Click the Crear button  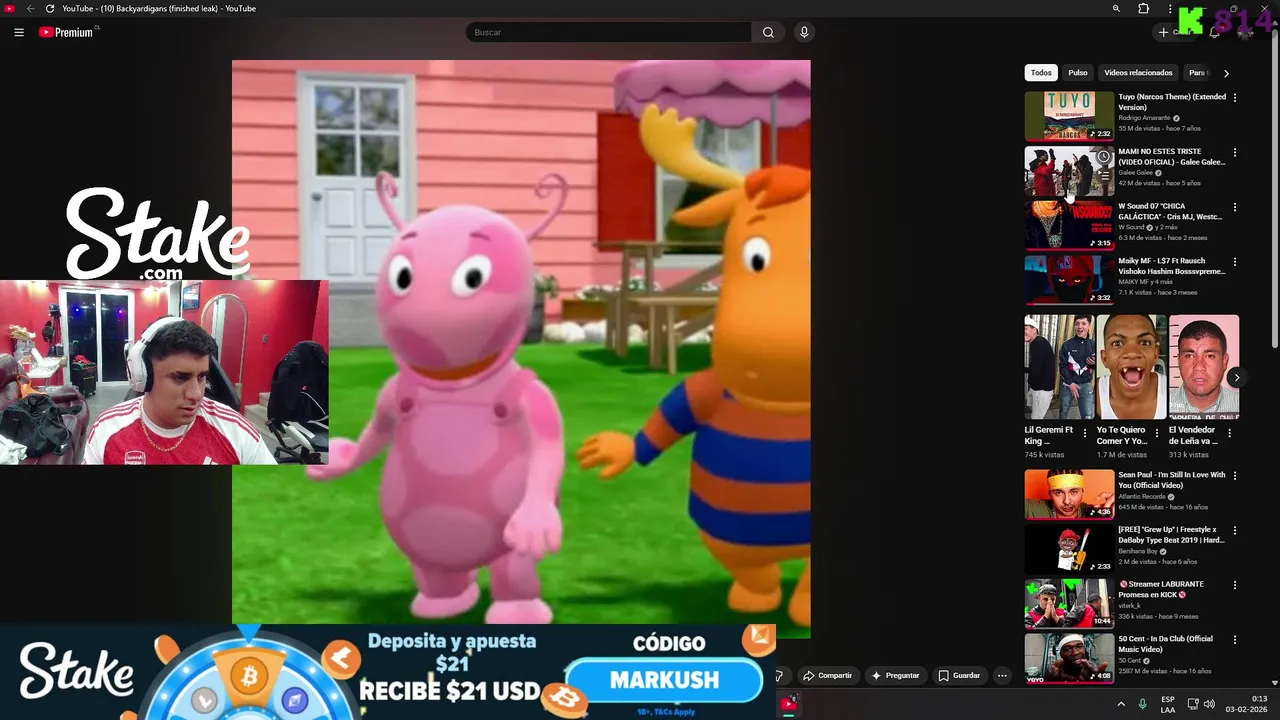point(1174,32)
